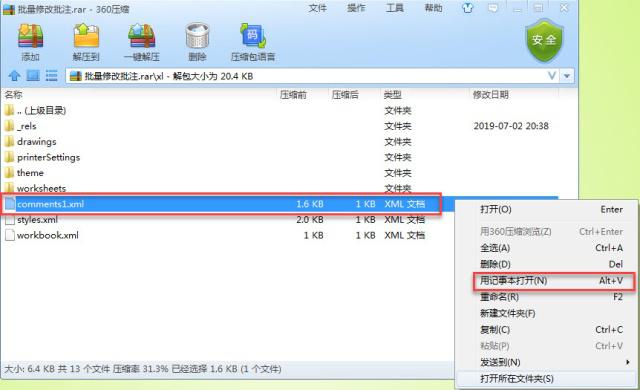
Task: Click the skin (shirt) icon in the title bar
Action: [x=467, y=8]
